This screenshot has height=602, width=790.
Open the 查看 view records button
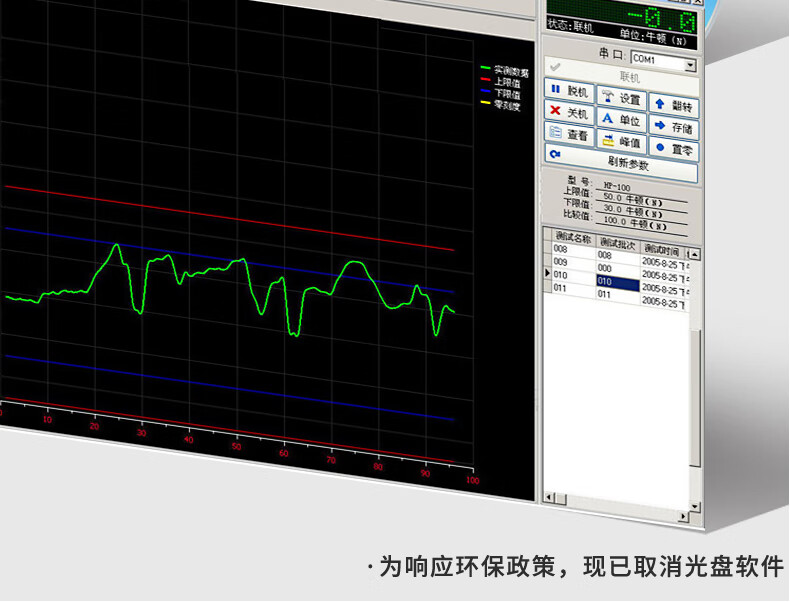[570, 135]
